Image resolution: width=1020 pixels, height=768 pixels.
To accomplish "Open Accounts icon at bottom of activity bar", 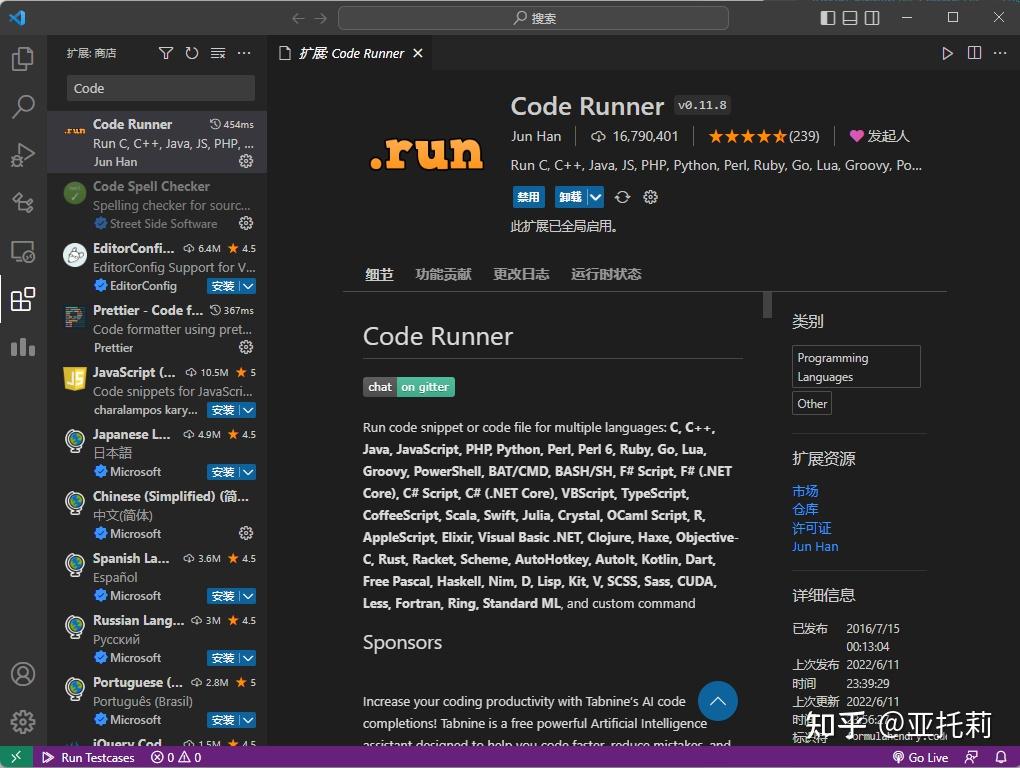I will 23,674.
